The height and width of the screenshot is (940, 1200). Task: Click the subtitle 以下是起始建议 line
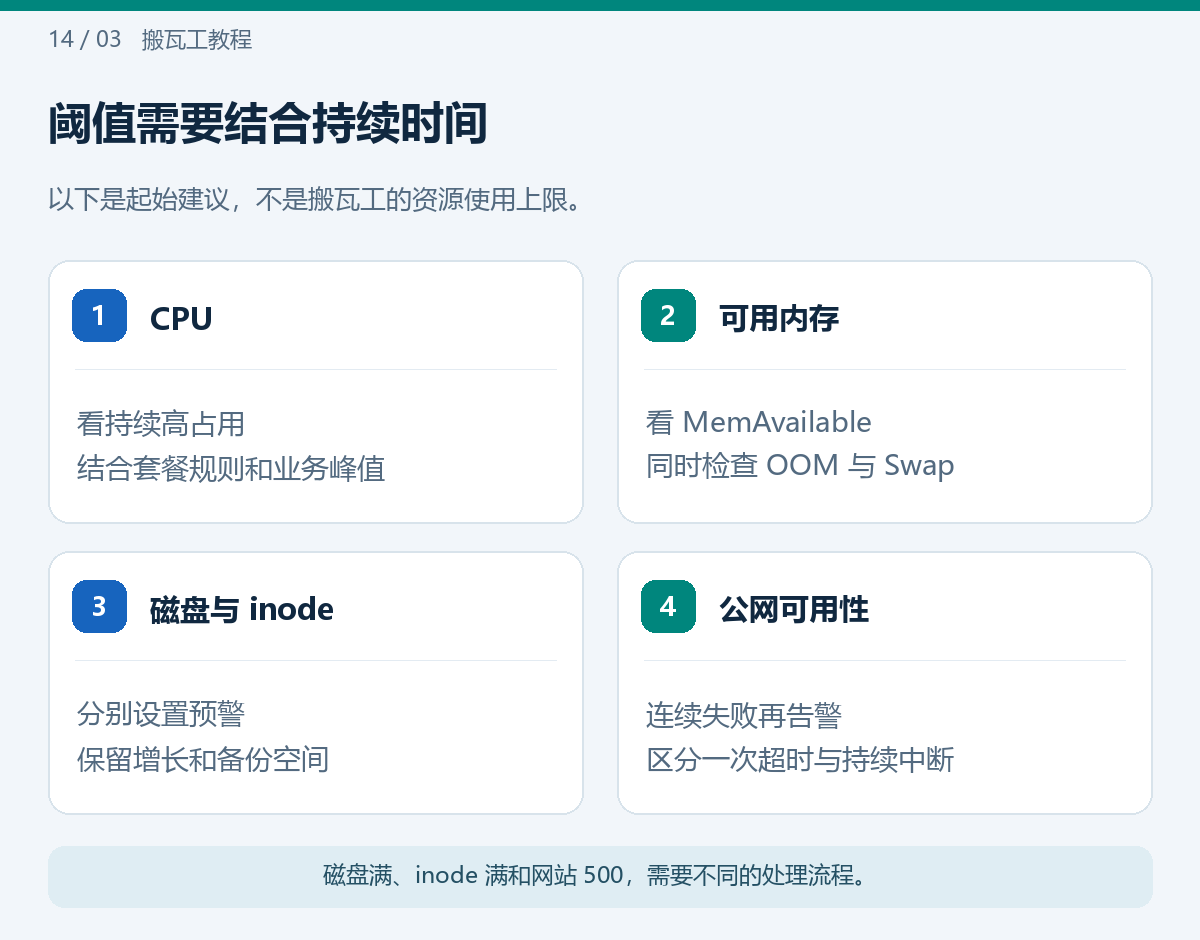click(x=315, y=200)
